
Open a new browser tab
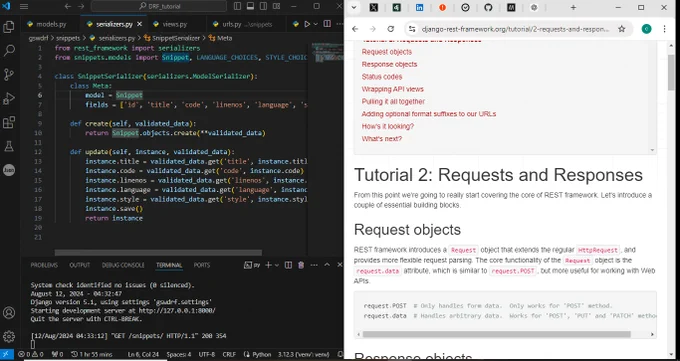(x=573, y=7)
